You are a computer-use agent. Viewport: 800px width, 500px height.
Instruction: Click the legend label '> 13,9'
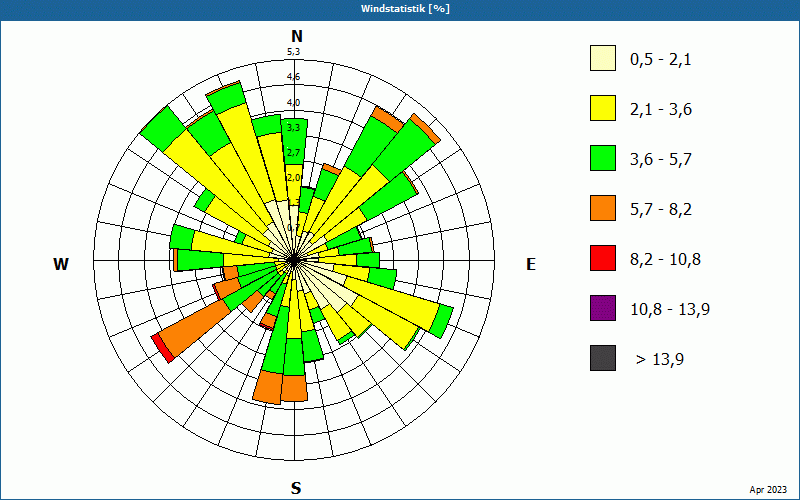[x=660, y=360]
